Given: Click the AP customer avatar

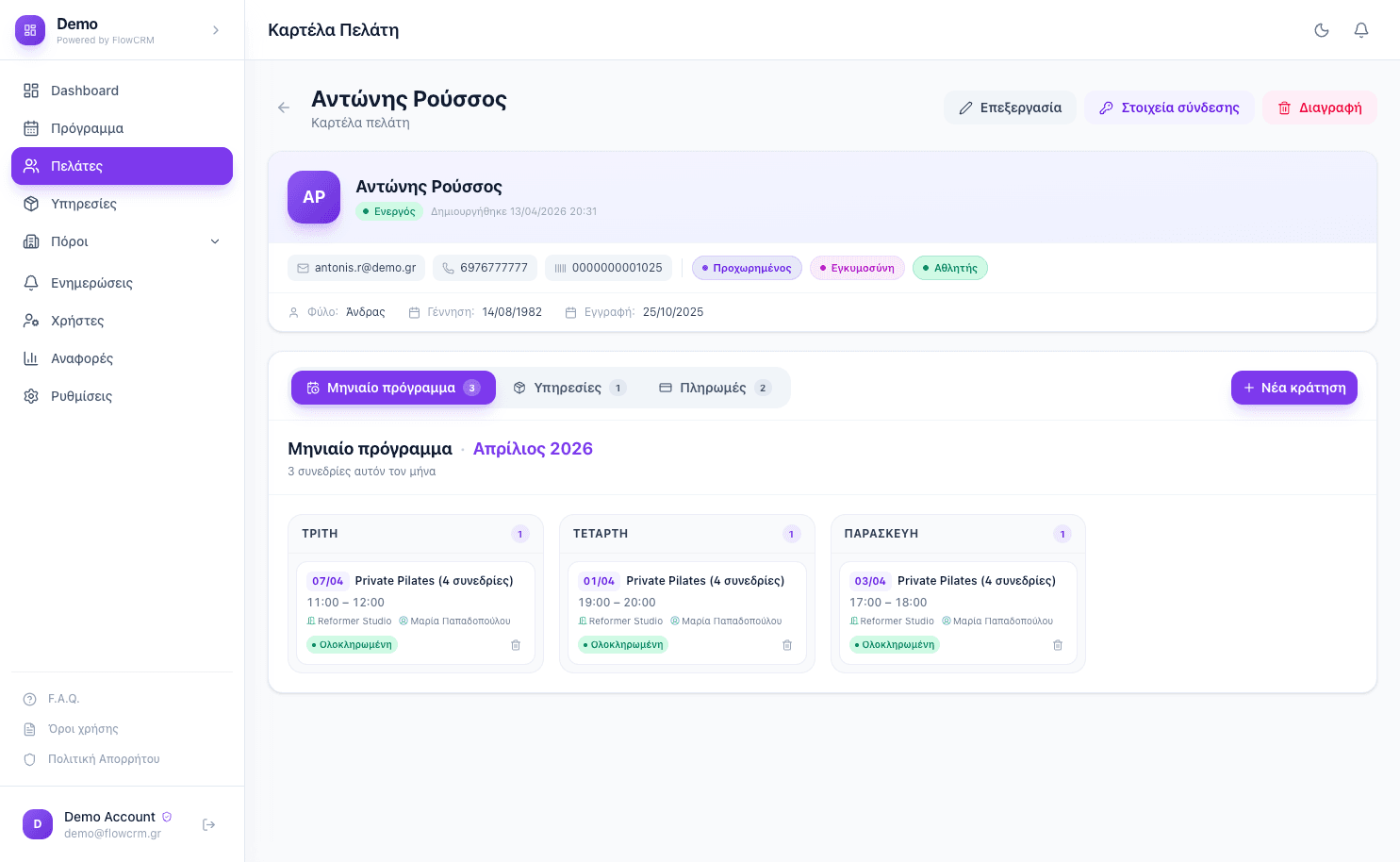Looking at the screenshot, I should coord(314,197).
